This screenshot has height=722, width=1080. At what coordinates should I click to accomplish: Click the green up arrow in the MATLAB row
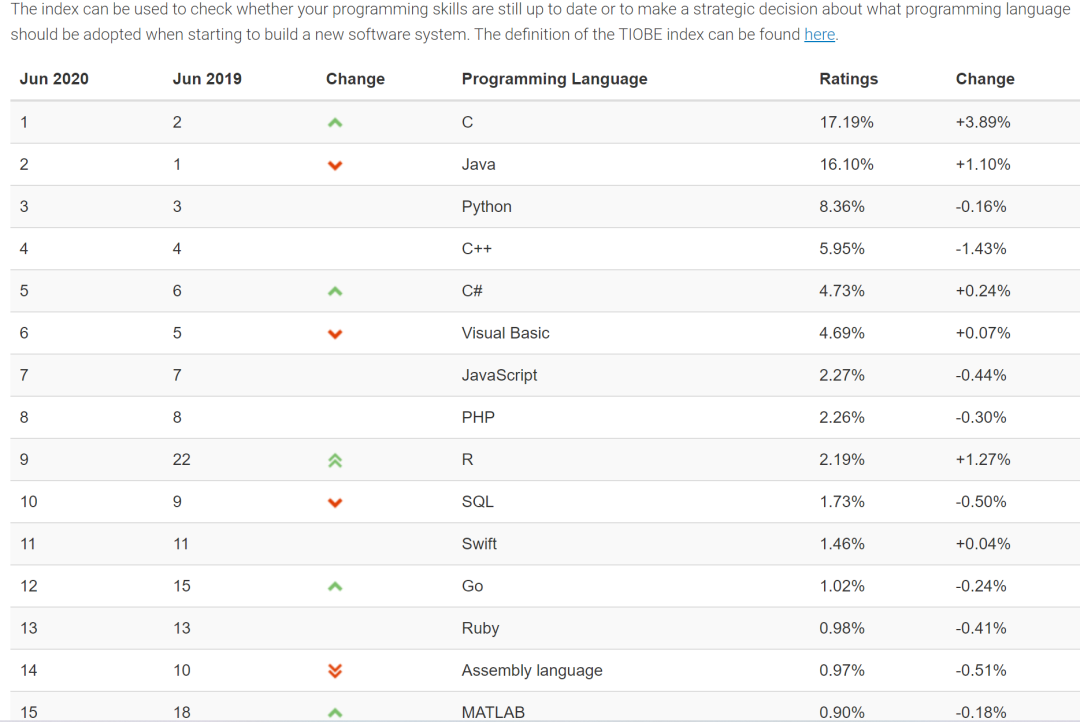[x=335, y=712]
